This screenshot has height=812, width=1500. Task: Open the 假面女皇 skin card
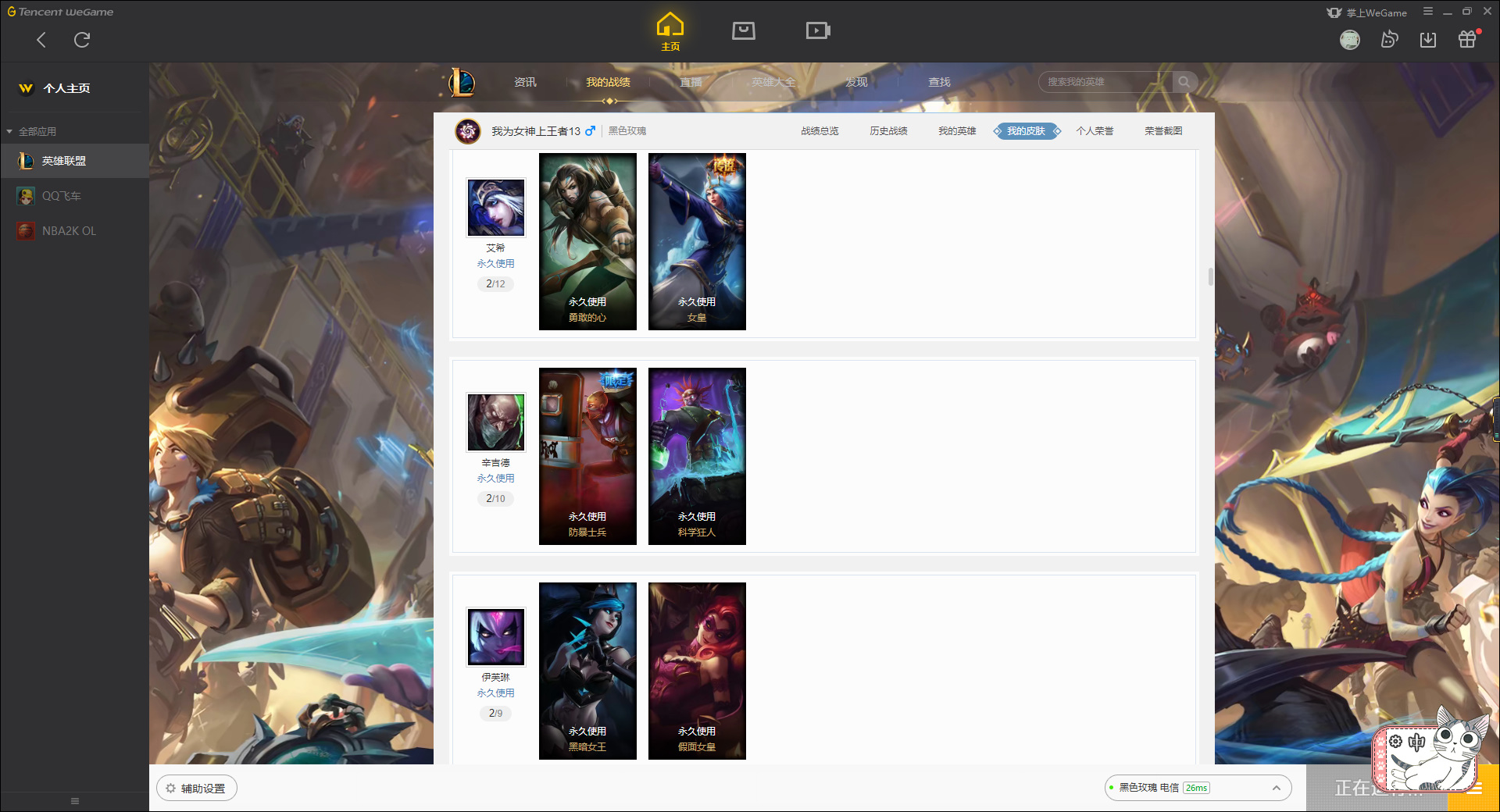697,671
